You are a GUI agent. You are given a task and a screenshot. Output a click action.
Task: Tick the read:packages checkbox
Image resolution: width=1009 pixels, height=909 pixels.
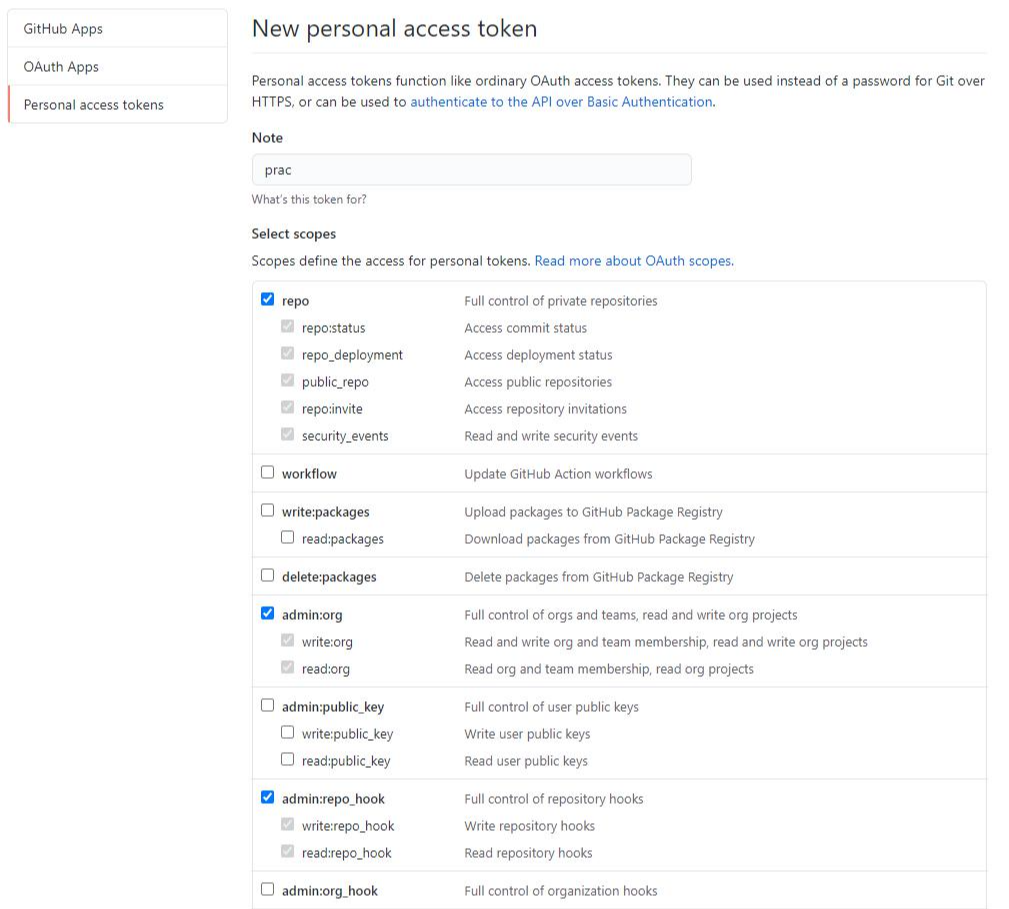287,537
